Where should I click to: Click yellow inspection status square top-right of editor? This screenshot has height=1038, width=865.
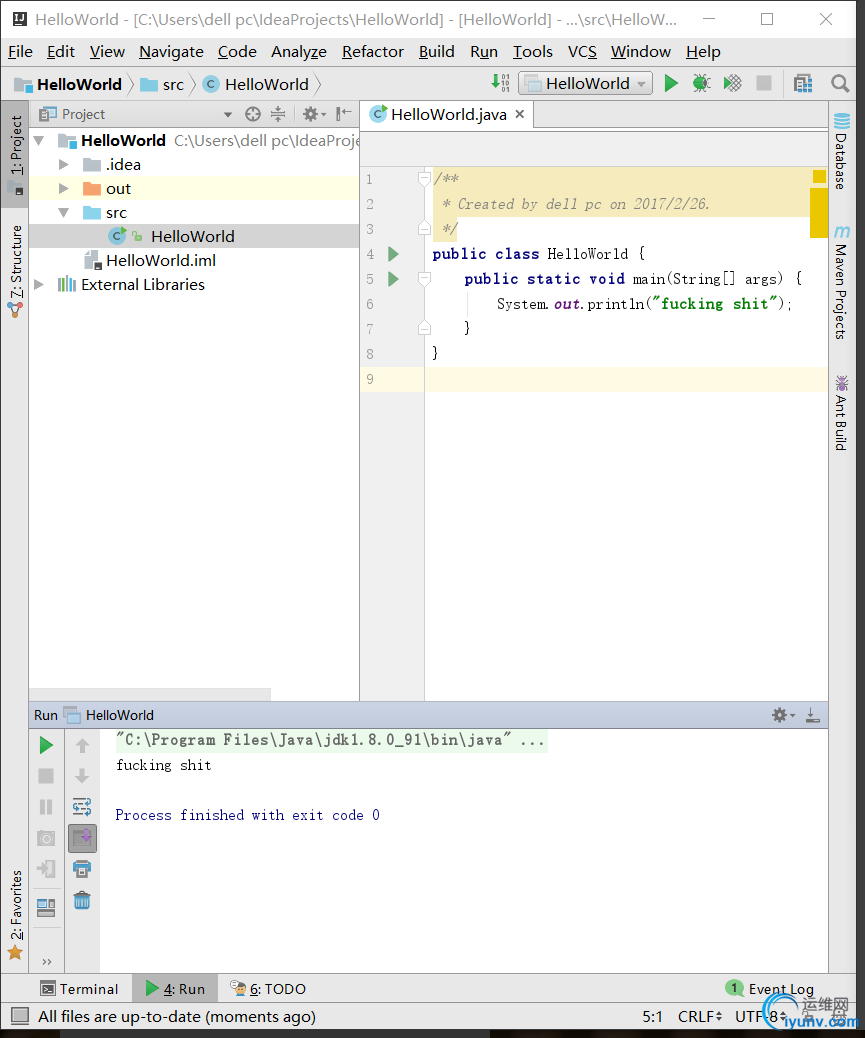tap(819, 176)
